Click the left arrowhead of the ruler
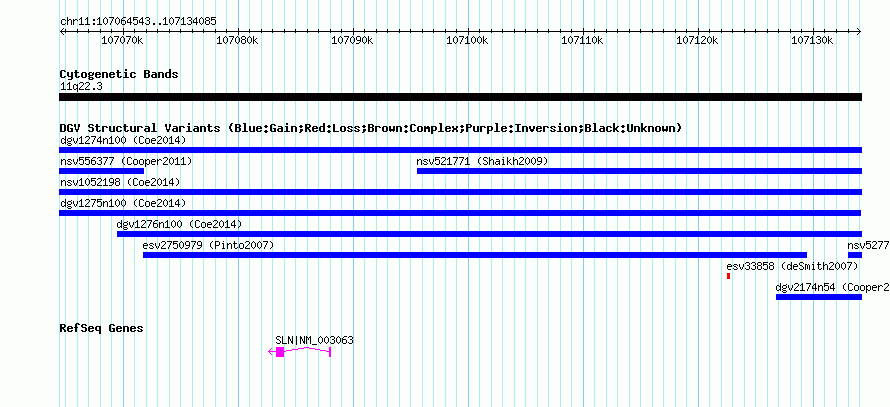The image size is (890, 407). tap(62, 32)
